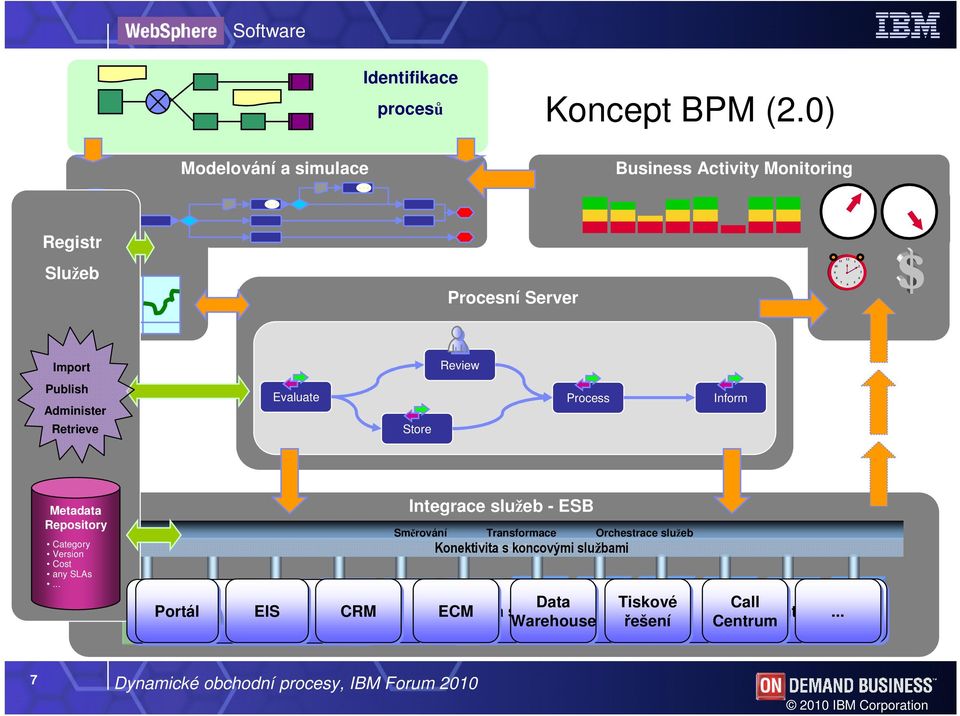Image resolution: width=960 pixels, height=716 pixels.
Task: Select the Evaluate process step
Action: [296, 397]
